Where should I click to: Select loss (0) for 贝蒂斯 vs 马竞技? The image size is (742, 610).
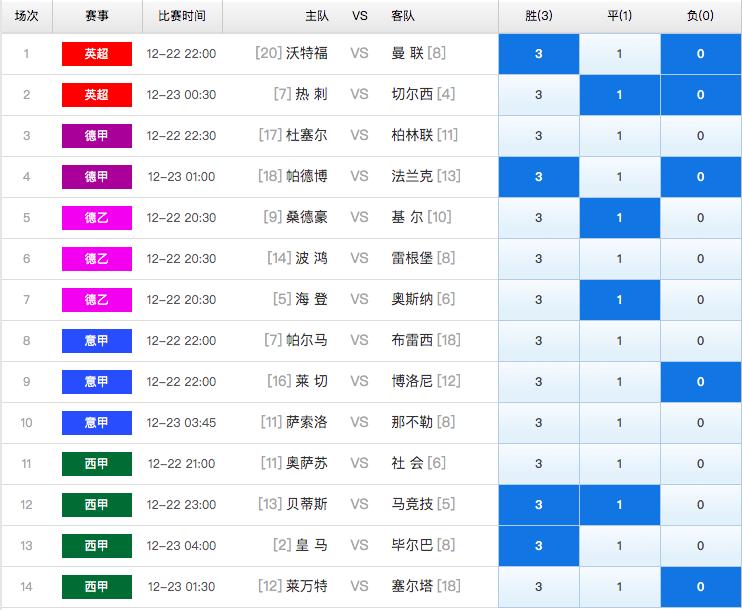pyautogui.click(x=701, y=505)
